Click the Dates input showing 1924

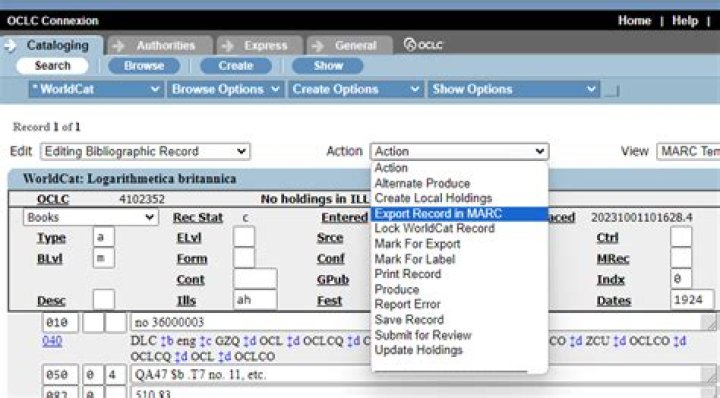[692, 300]
